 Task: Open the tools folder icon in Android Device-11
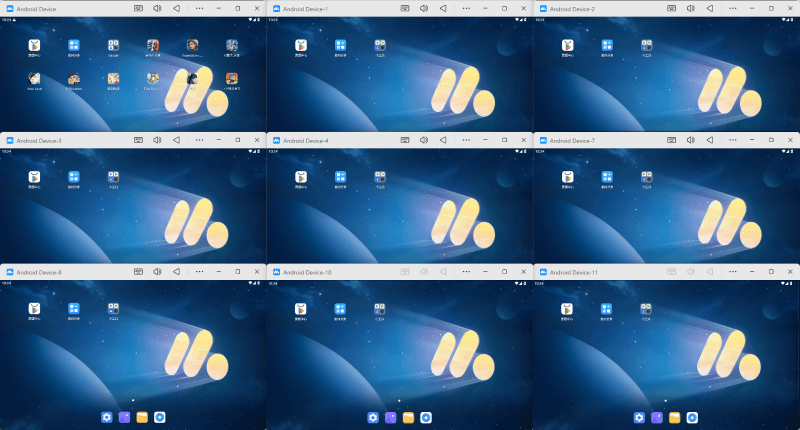tap(646, 309)
